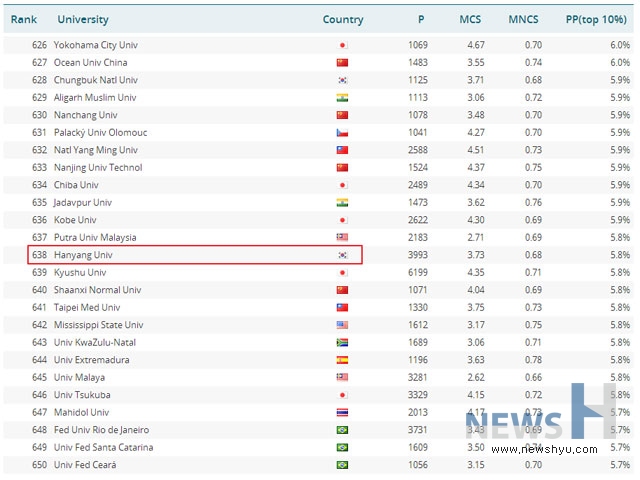
Task: Click the Brazilian flag beside Univ Fed Ceará
Action: tap(342, 465)
